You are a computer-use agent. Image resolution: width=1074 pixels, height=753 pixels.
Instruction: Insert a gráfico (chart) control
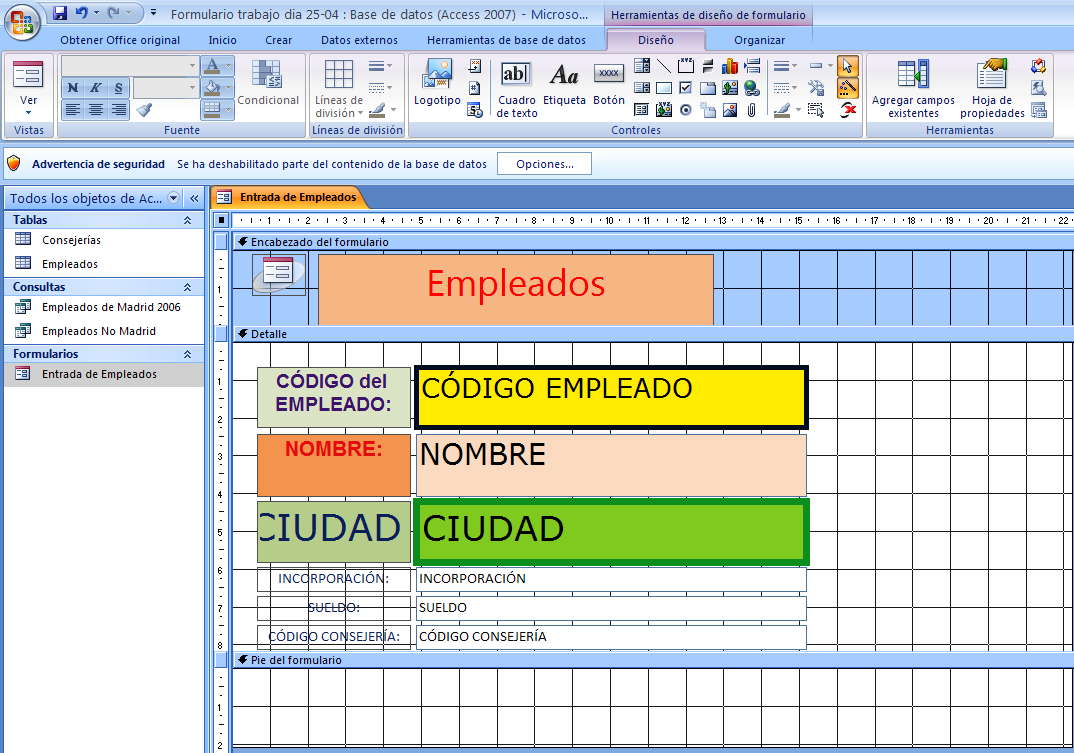pyautogui.click(x=730, y=66)
